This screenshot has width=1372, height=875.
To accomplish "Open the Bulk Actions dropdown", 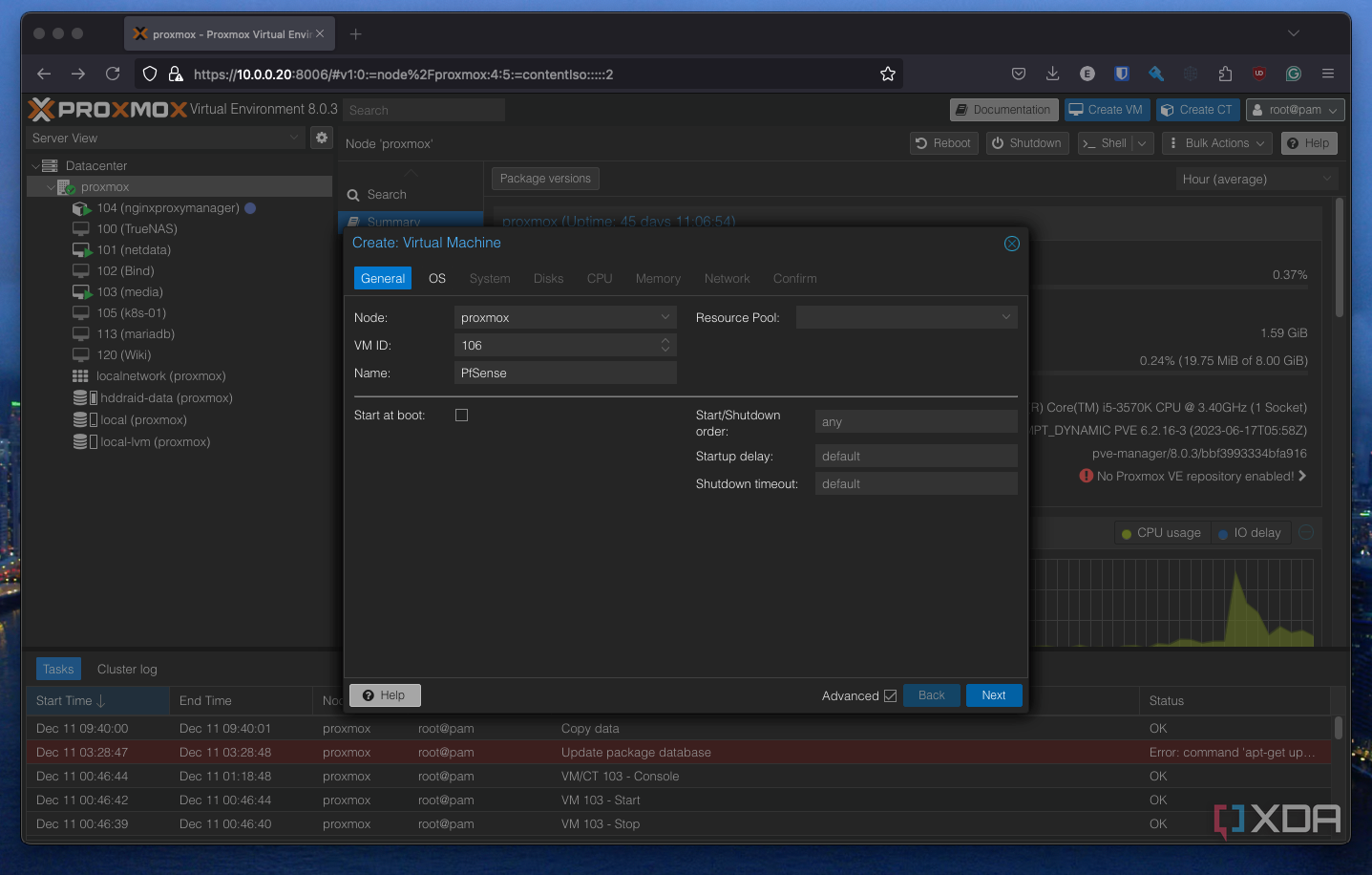I will tap(1217, 143).
